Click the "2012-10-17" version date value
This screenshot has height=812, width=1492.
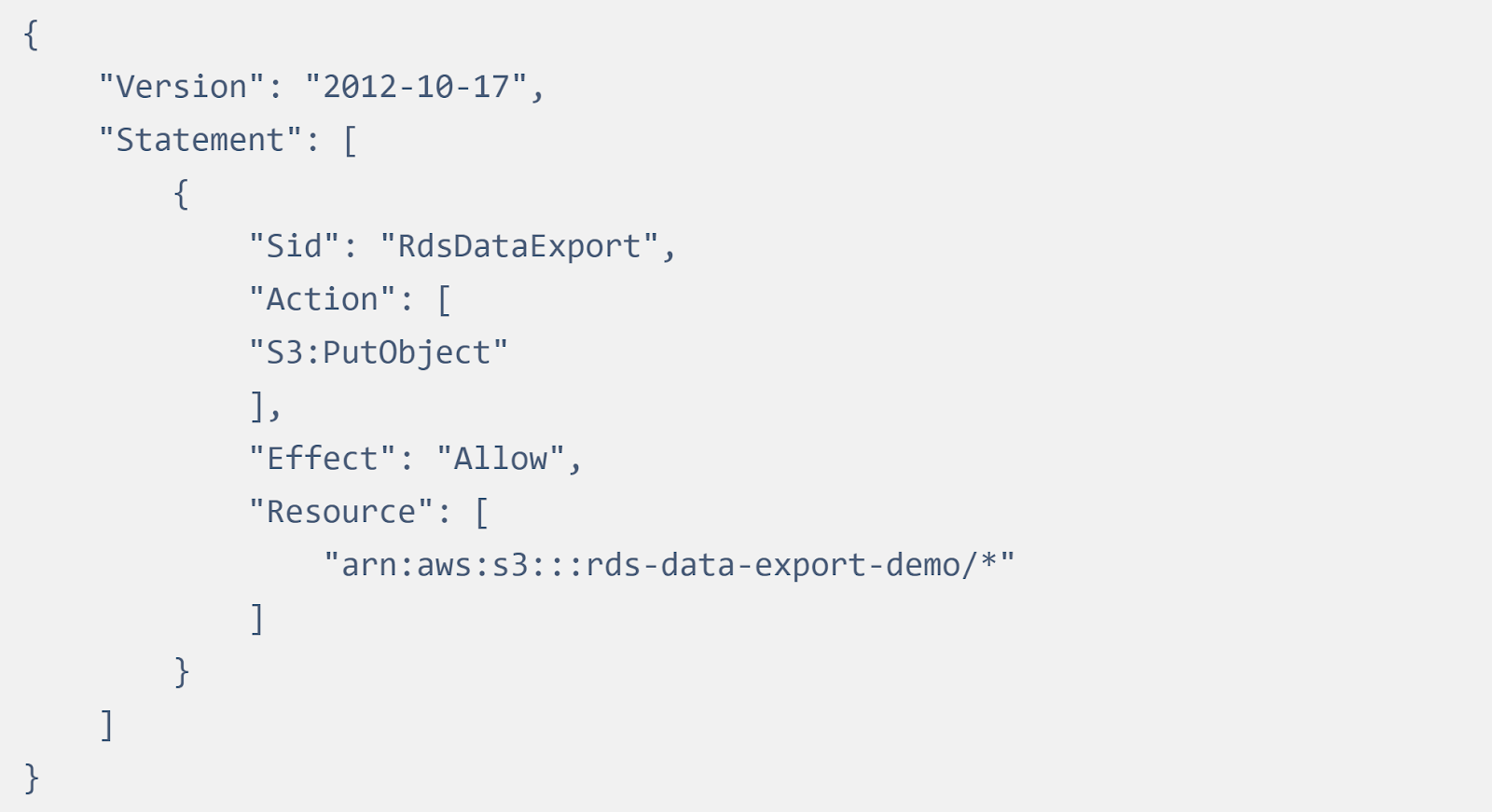(x=416, y=87)
